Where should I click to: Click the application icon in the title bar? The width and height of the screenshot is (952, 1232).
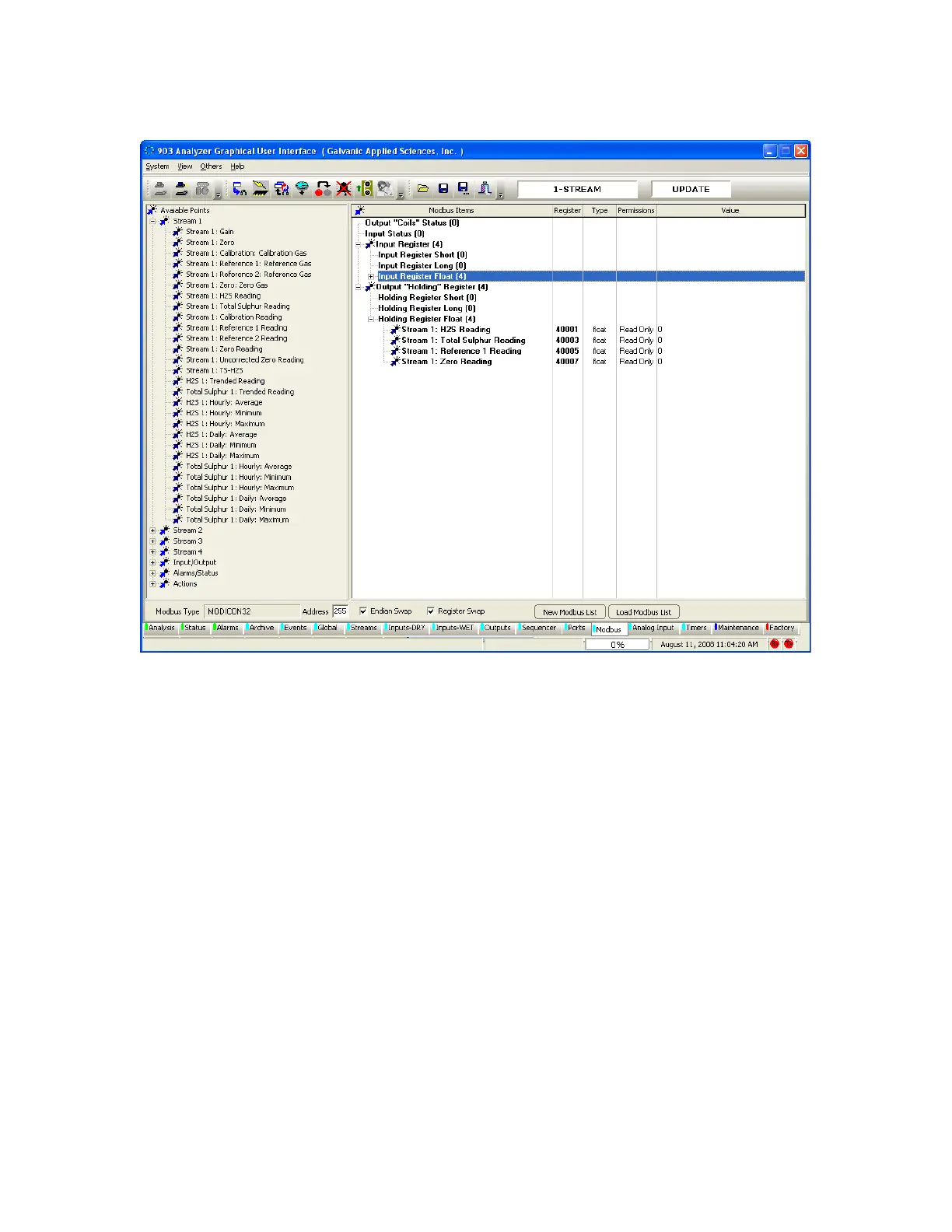point(149,151)
